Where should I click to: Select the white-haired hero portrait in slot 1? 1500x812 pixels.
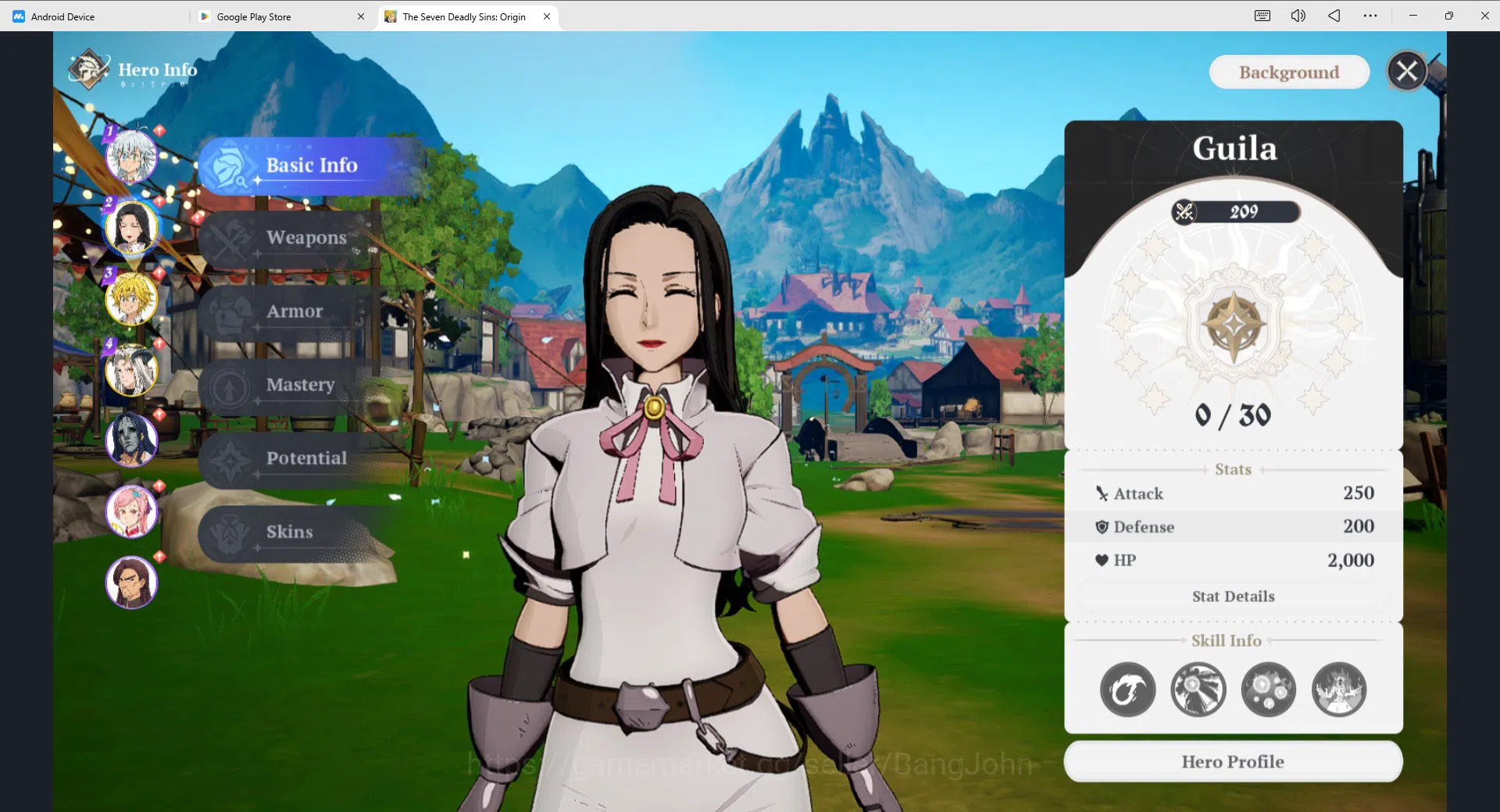[x=131, y=156]
